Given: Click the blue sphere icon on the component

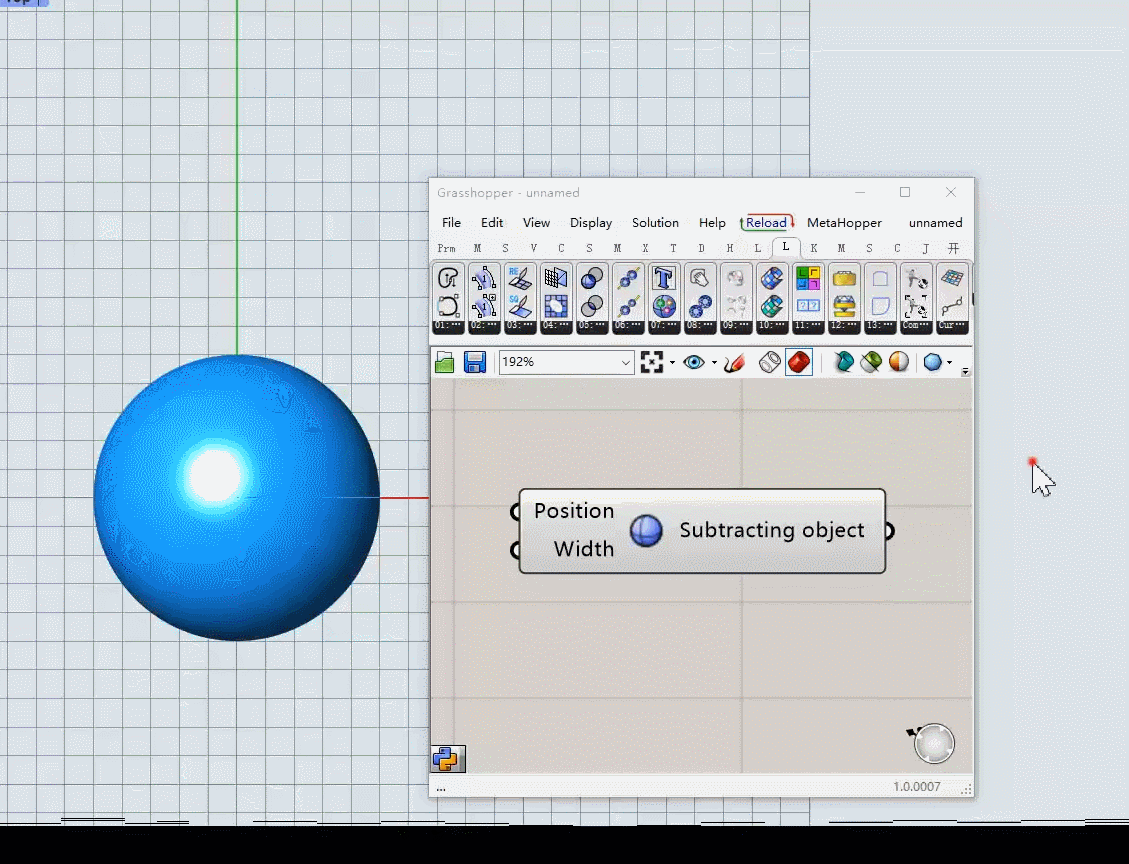Looking at the screenshot, I should pyautogui.click(x=646, y=531).
